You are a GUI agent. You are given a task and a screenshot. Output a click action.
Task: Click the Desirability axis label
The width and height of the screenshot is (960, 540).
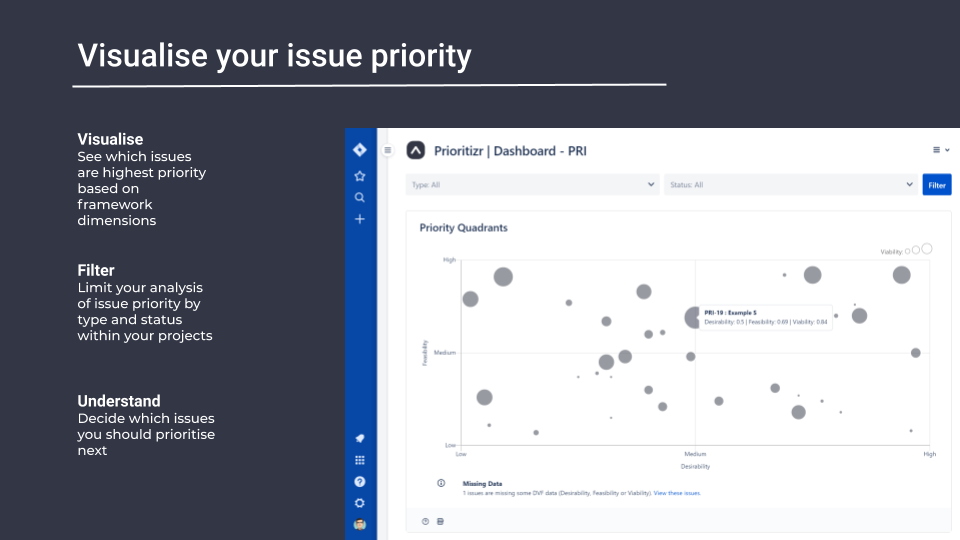pyautogui.click(x=695, y=467)
